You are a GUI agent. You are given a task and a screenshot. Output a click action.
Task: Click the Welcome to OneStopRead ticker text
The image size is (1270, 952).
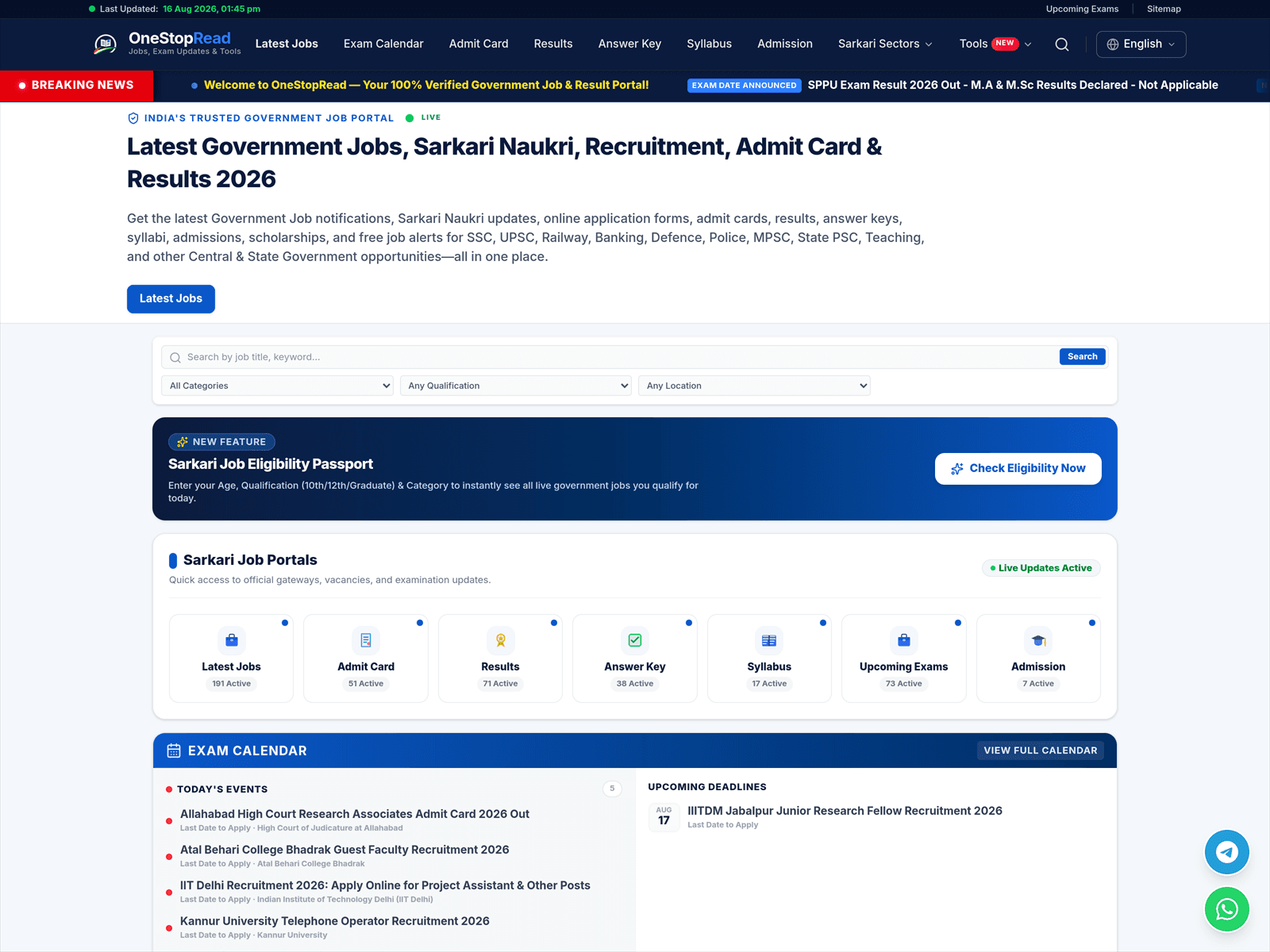(426, 85)
